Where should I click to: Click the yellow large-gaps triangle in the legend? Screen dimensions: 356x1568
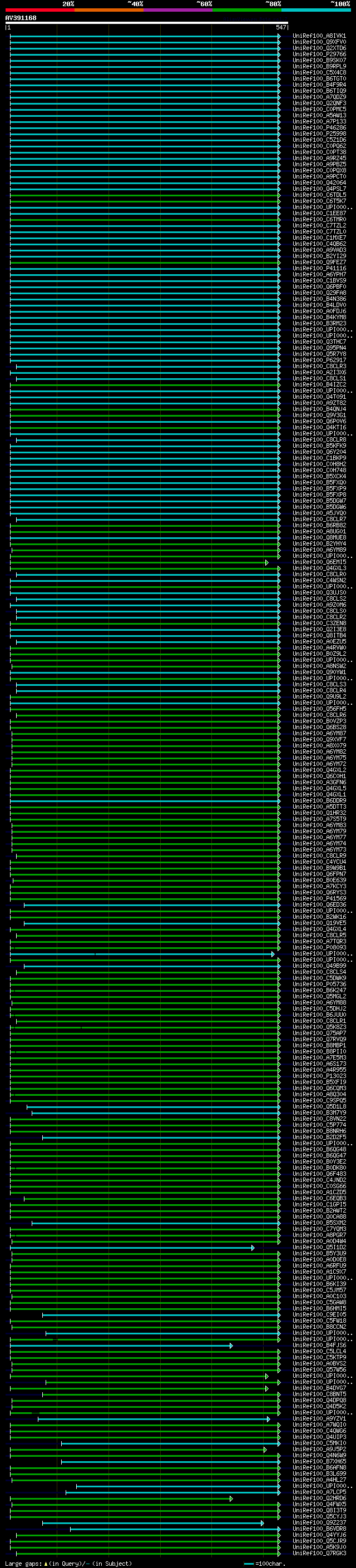click(46, 1563)
